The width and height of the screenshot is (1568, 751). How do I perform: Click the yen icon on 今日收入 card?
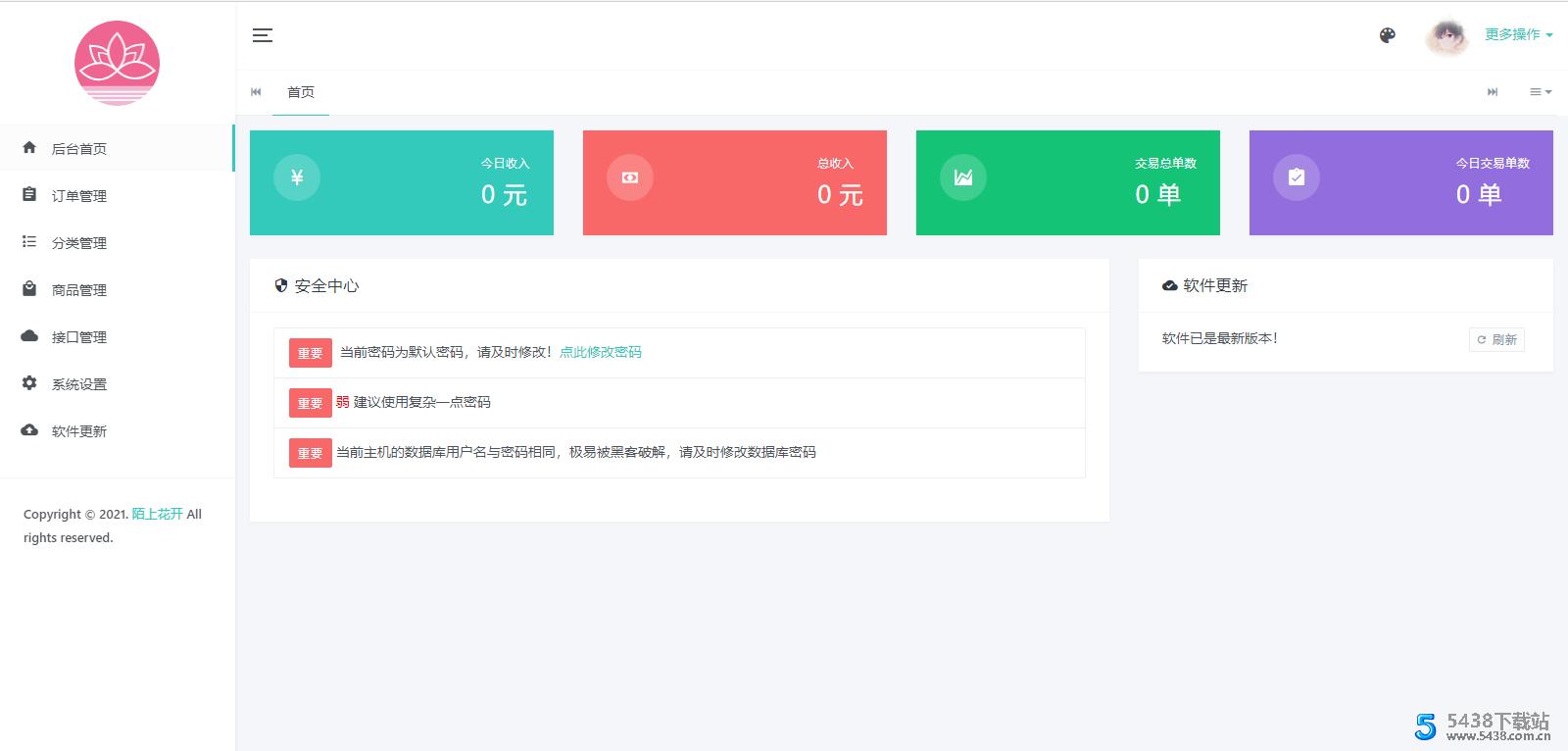click(297, 177)
